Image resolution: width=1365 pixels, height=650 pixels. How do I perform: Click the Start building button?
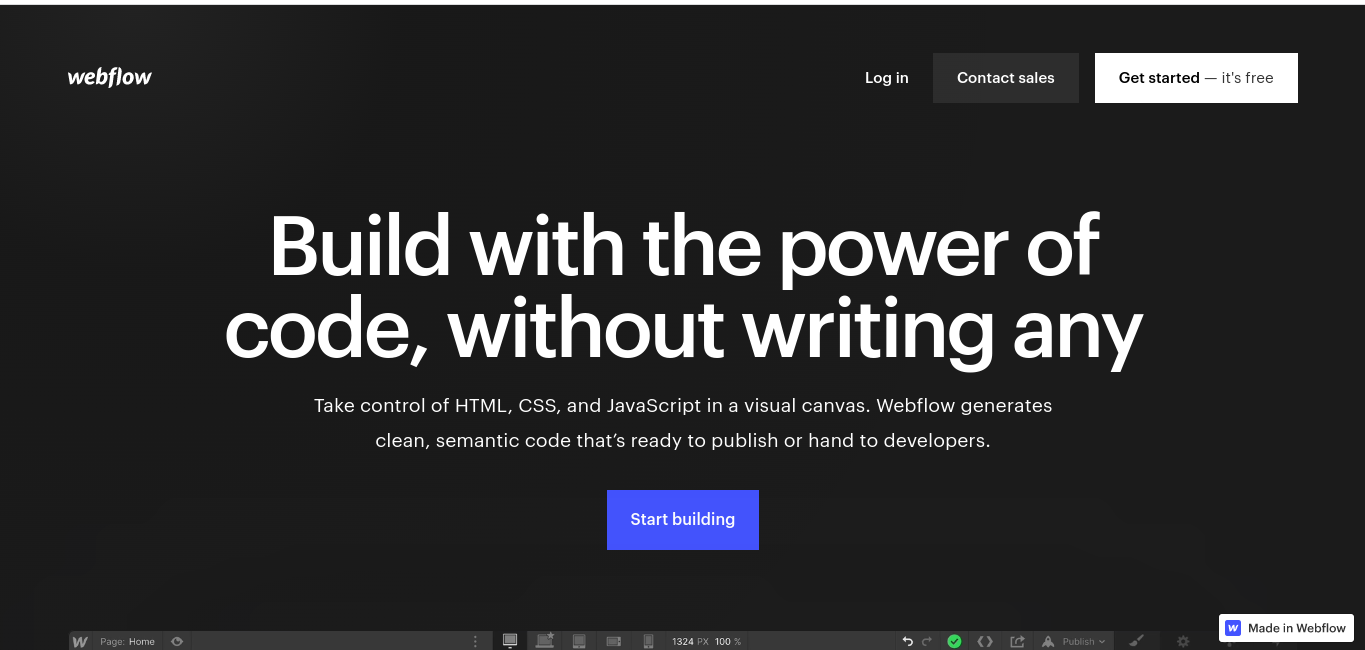(x=683, y=520)
